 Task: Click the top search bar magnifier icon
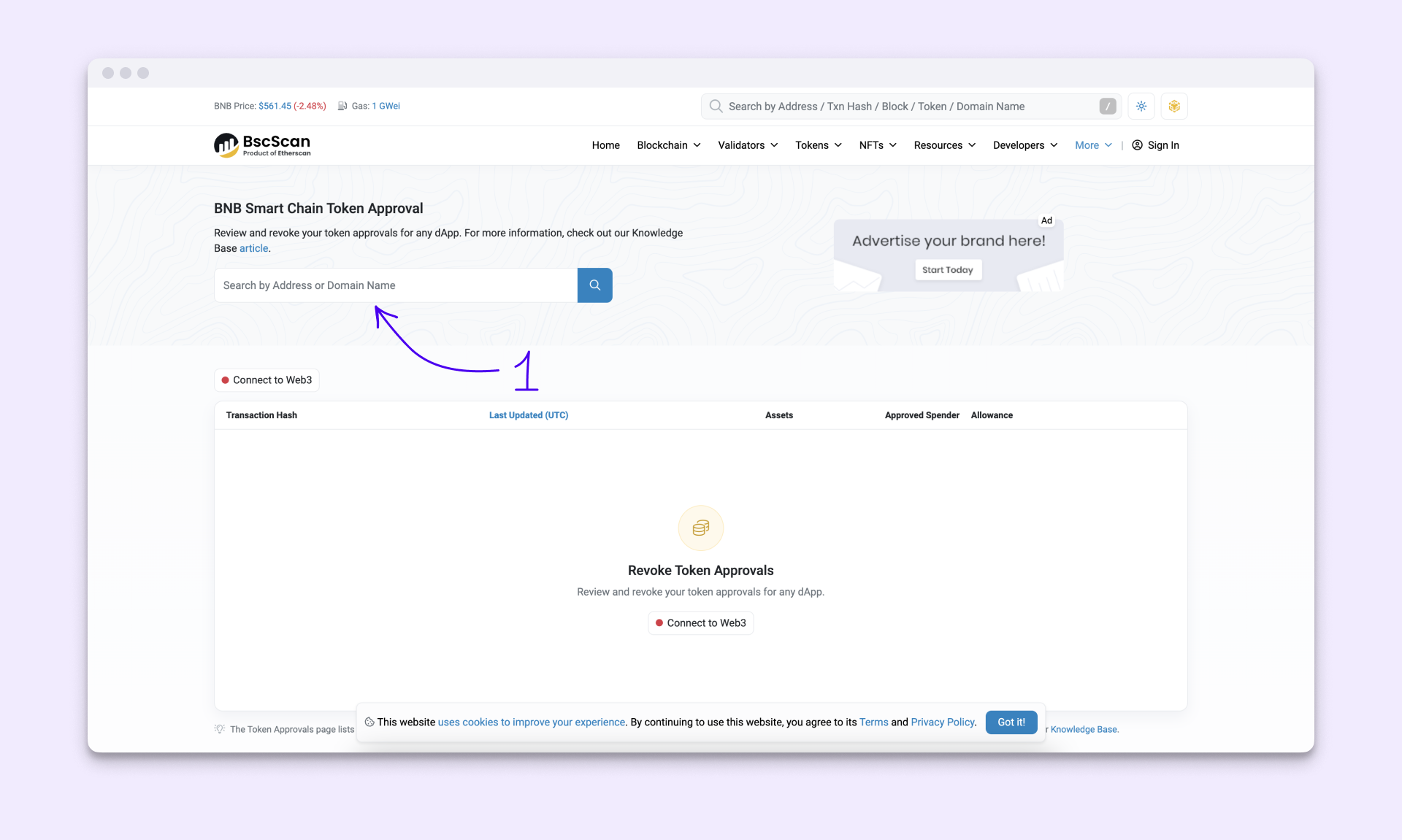point(716,107)
